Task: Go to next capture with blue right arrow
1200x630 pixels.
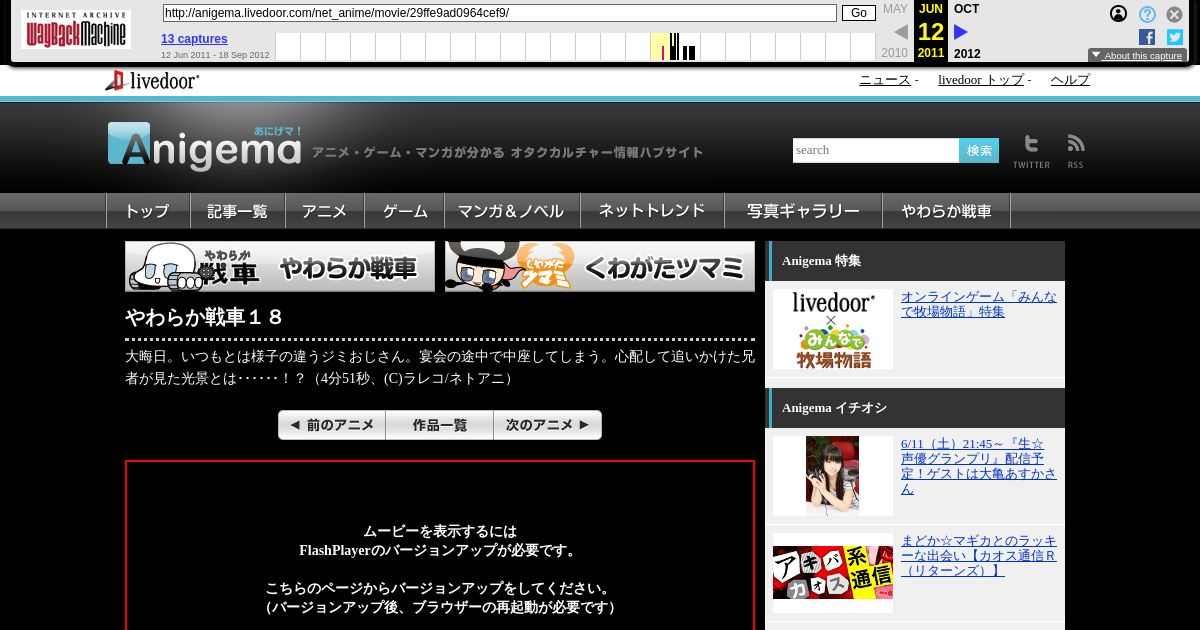Action: (x=961, y=32)
